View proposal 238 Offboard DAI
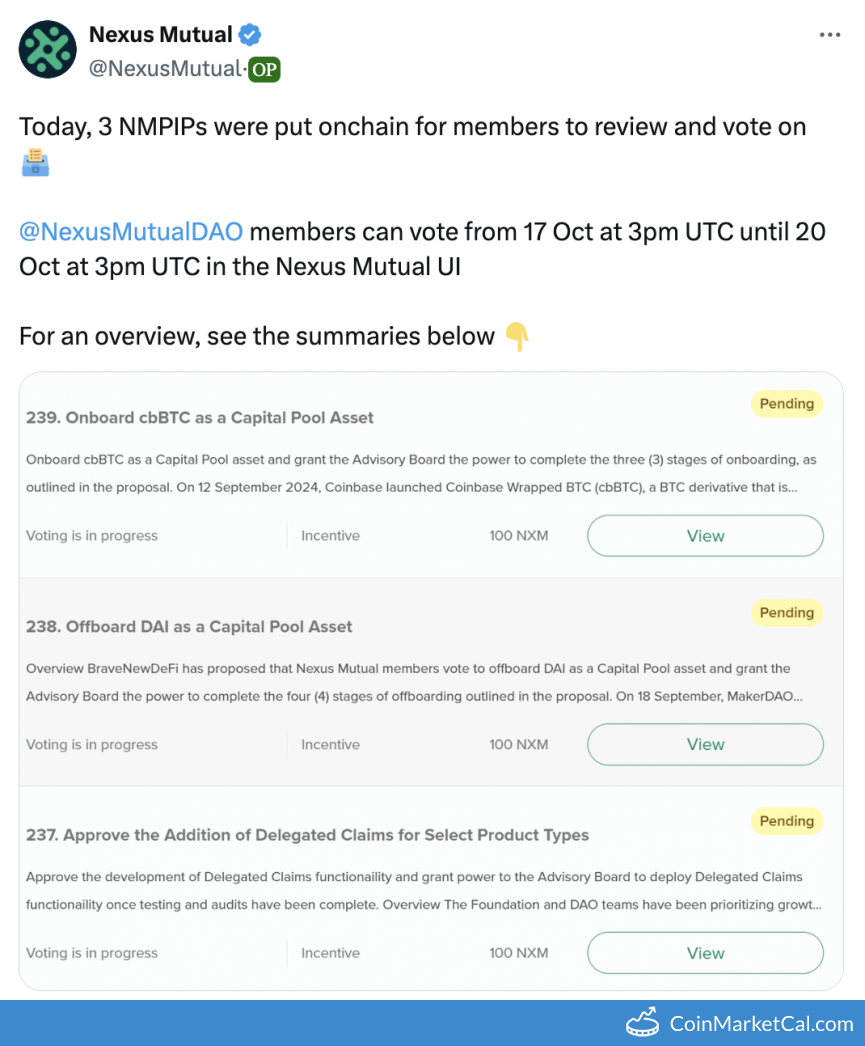The image size is (865, 1046). click(705, 744)
